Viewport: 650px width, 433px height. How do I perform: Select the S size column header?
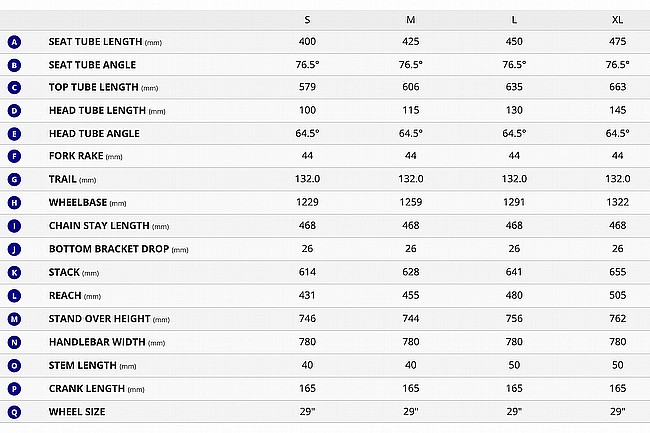coord(307,20)
